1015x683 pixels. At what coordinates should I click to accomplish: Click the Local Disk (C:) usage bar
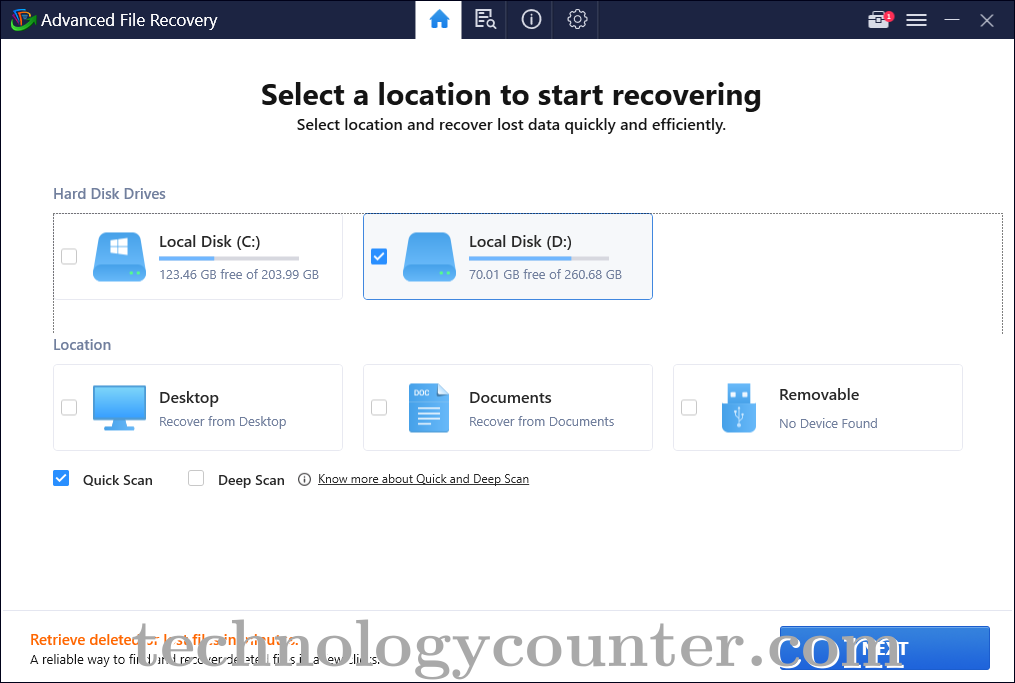(229, 258)
